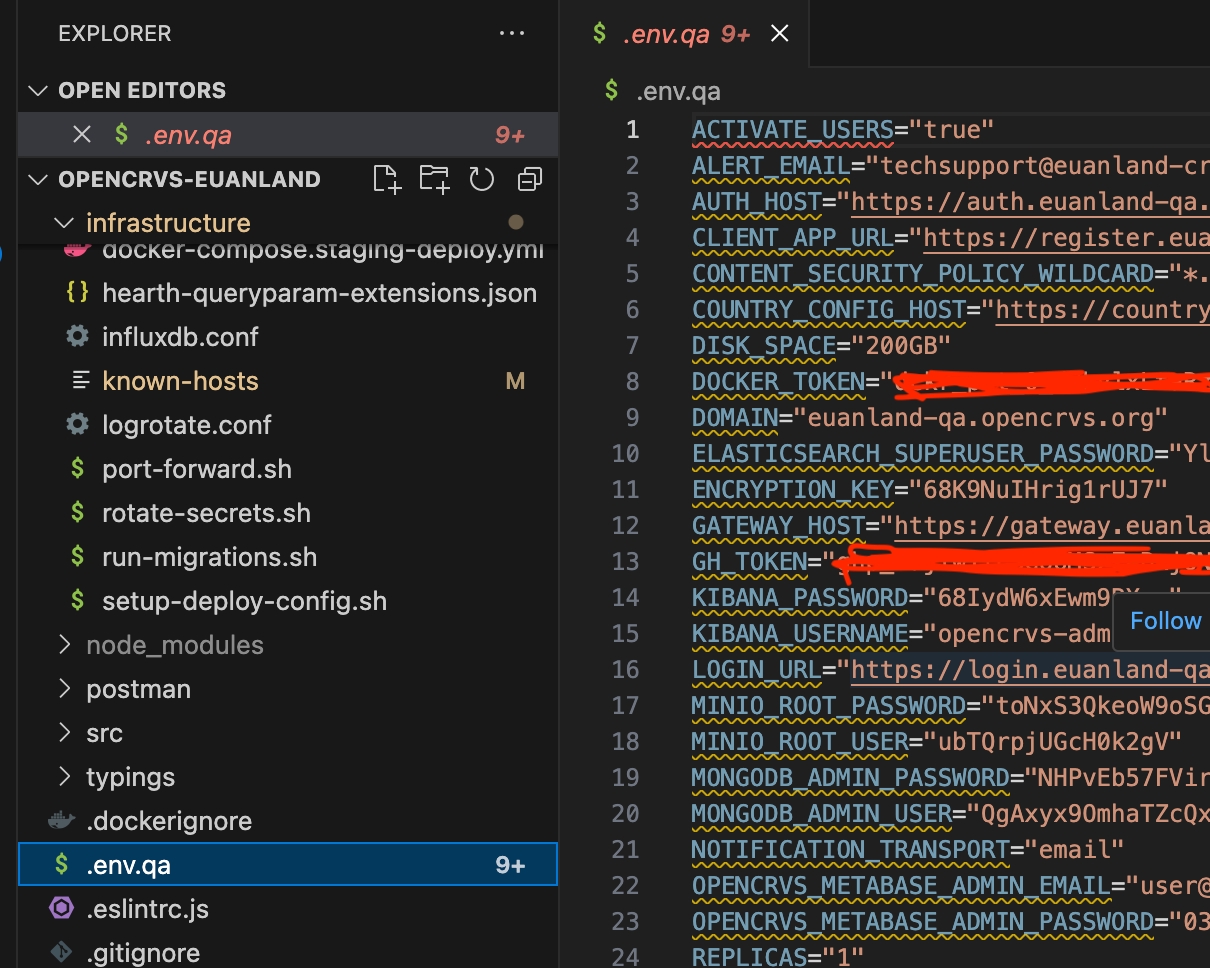Open the .eslintrc.js file
This screenshot has height=968, width=1210.
point(147,909)
